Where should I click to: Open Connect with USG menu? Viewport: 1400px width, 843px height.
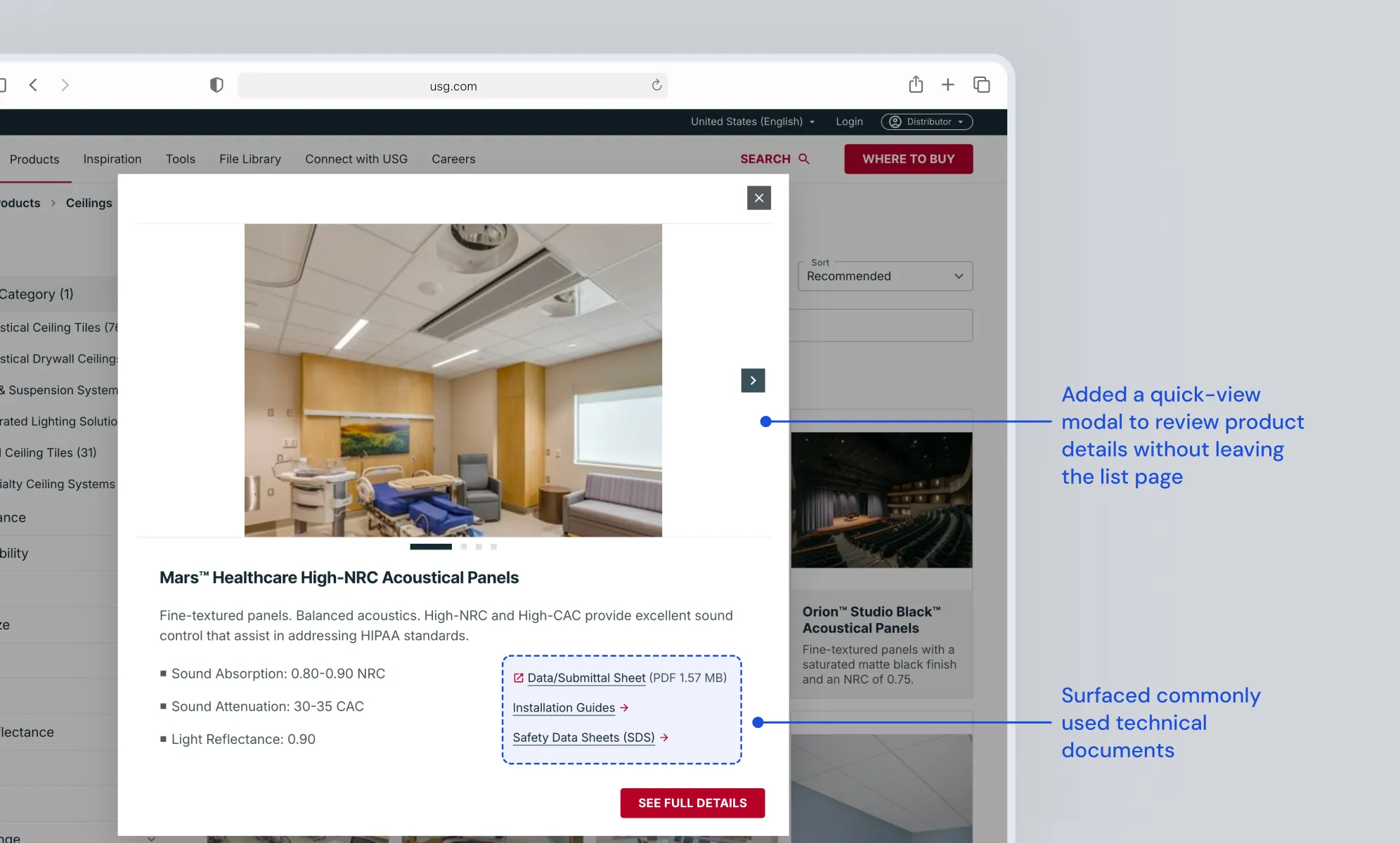pyautogui.click(x=356, y=159)
